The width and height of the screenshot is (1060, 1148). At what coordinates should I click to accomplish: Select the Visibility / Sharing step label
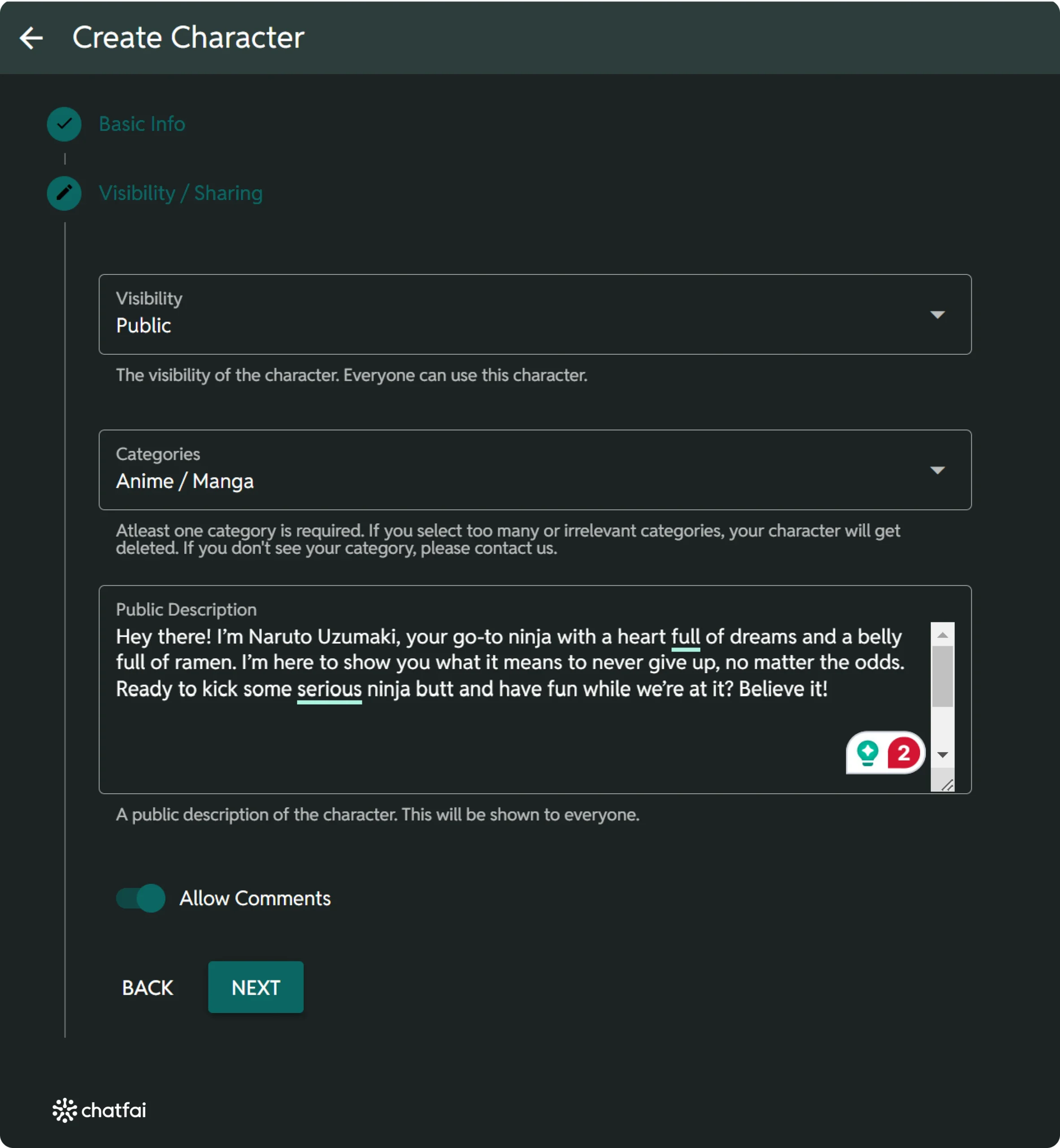coord(181,193)
